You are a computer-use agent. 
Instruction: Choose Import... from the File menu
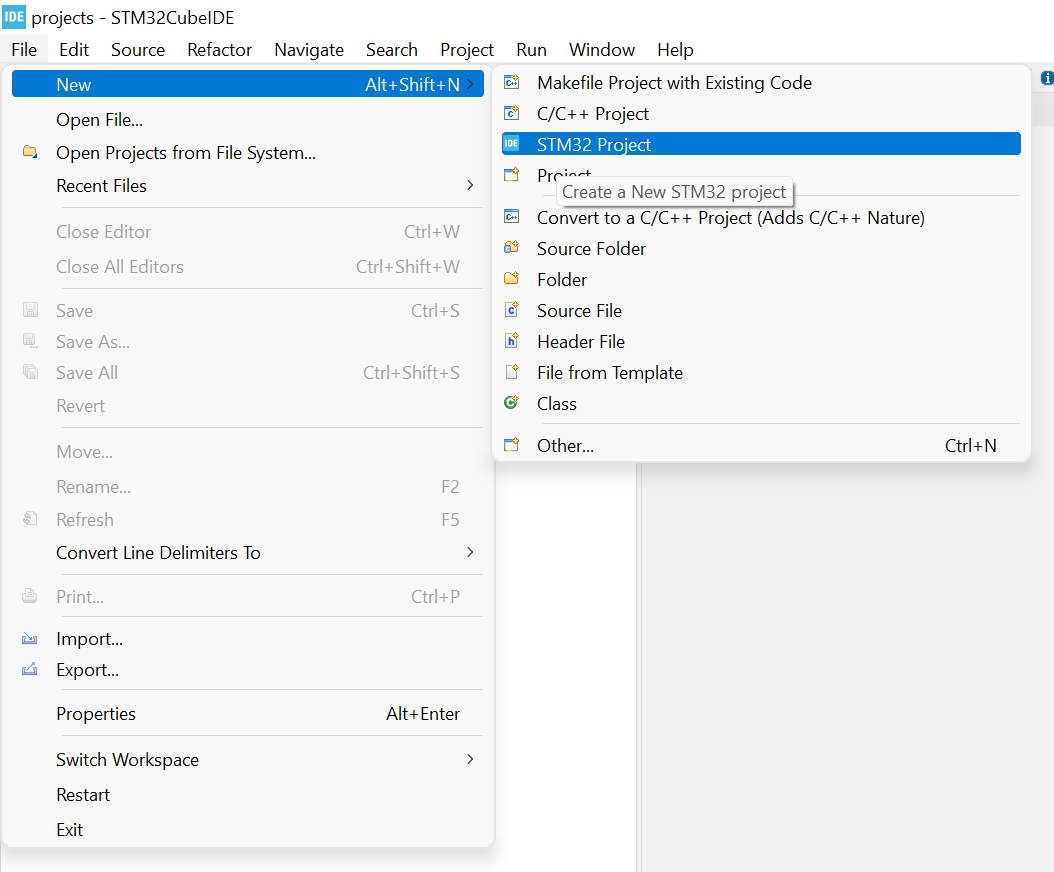point(247,639)
